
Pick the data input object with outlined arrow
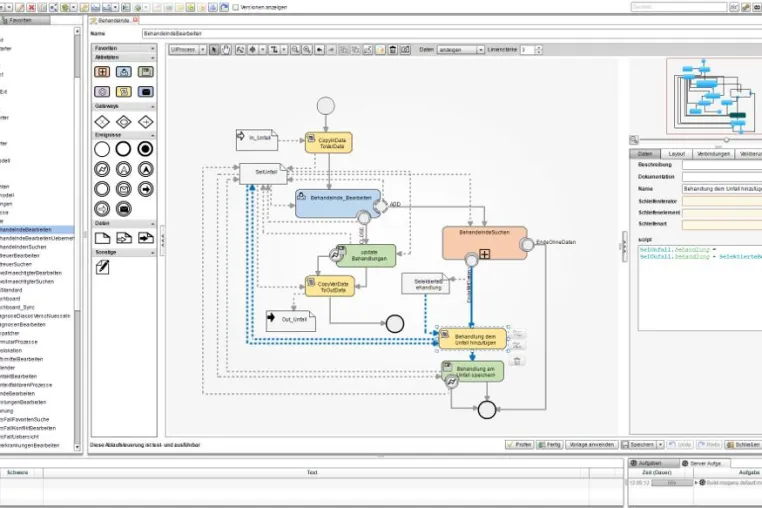pyautogui.click(x=124, y=238)
